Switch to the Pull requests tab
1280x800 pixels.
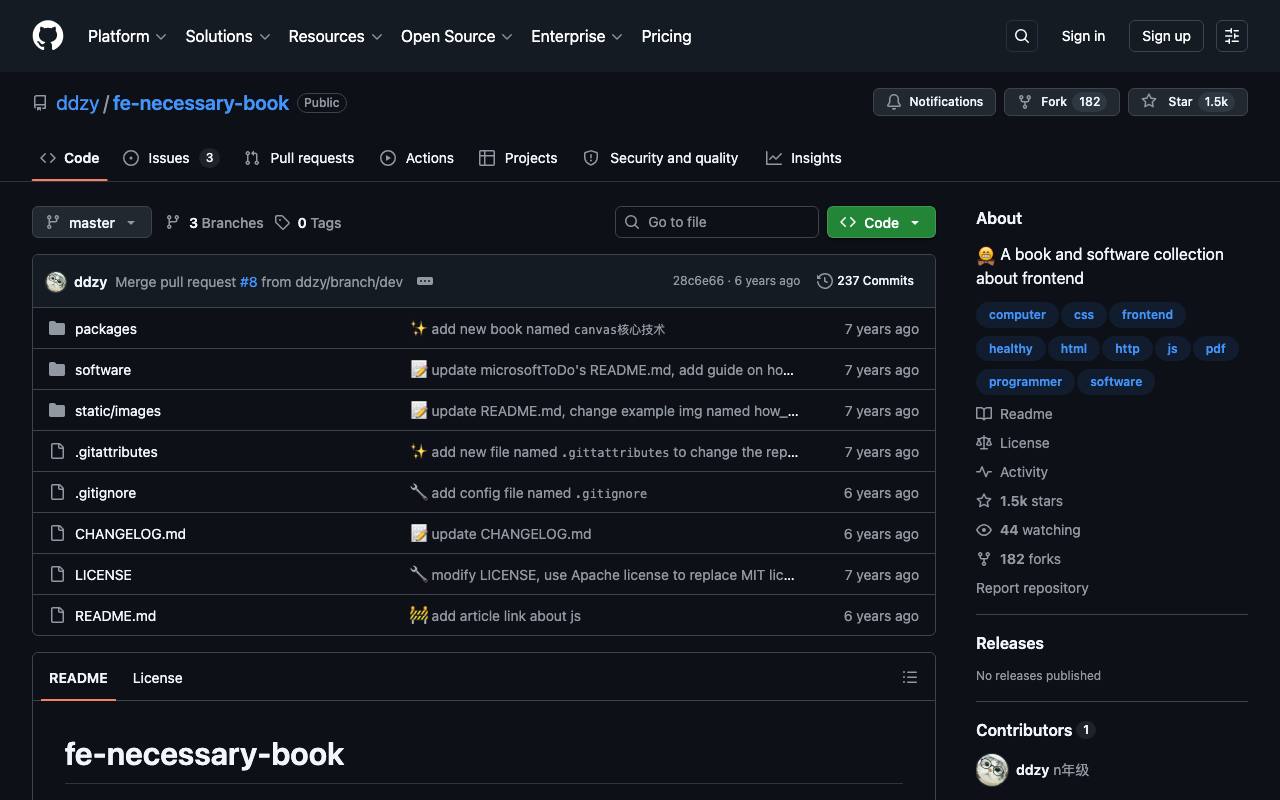click(x=299, y=158)
